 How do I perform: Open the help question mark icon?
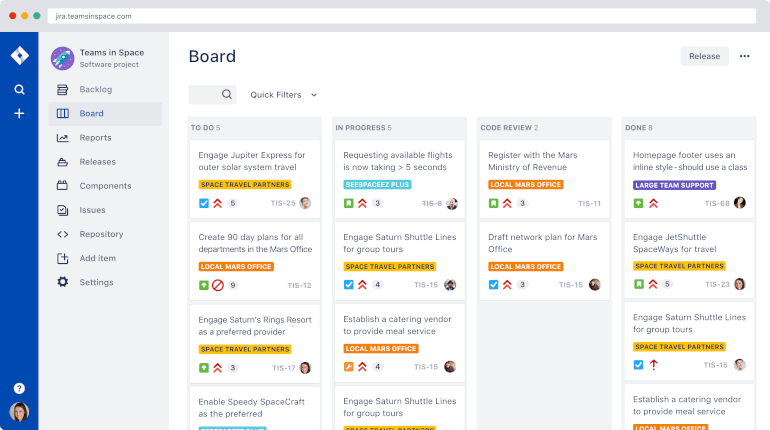tap(19, 388)
